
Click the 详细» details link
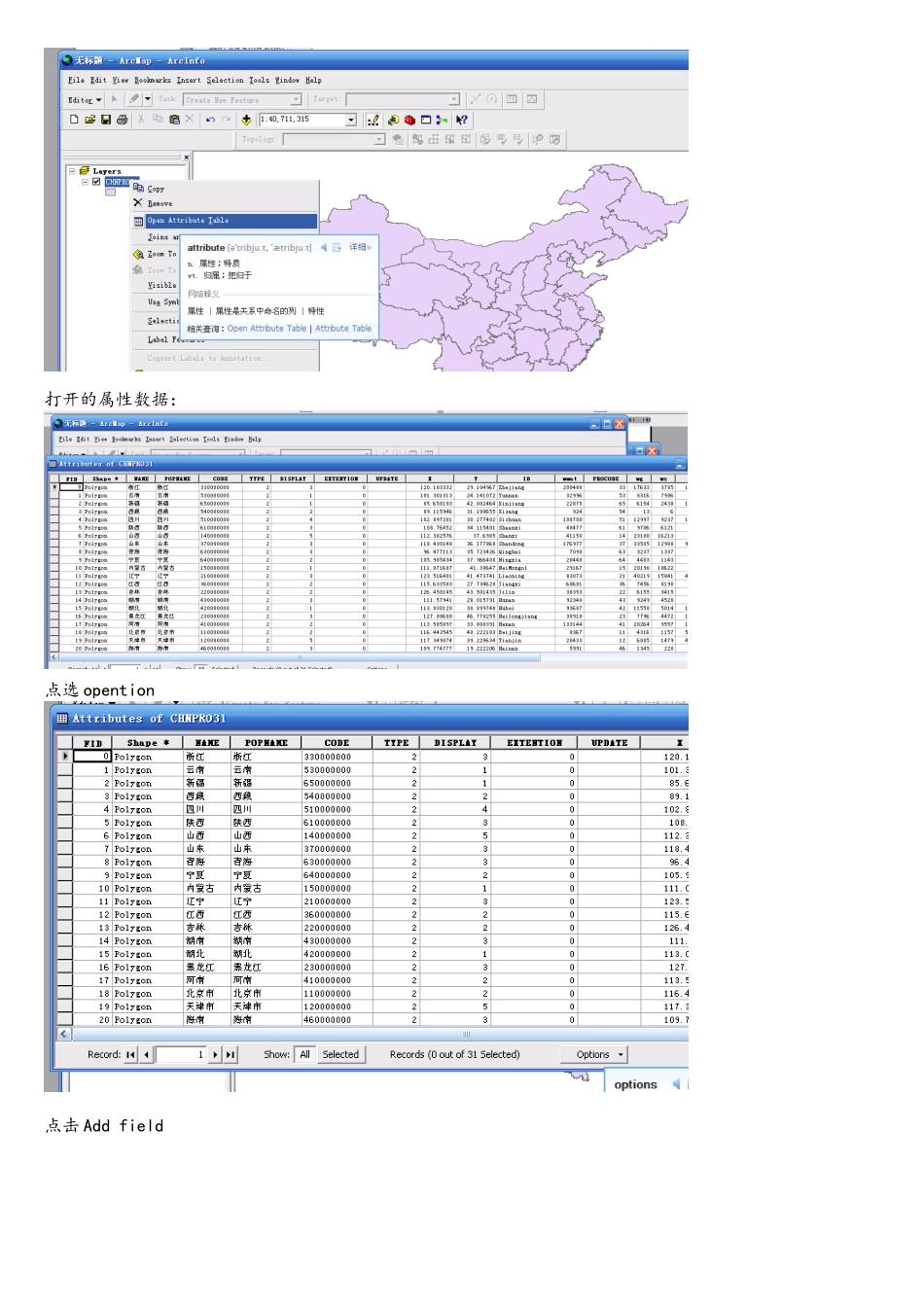360,248
